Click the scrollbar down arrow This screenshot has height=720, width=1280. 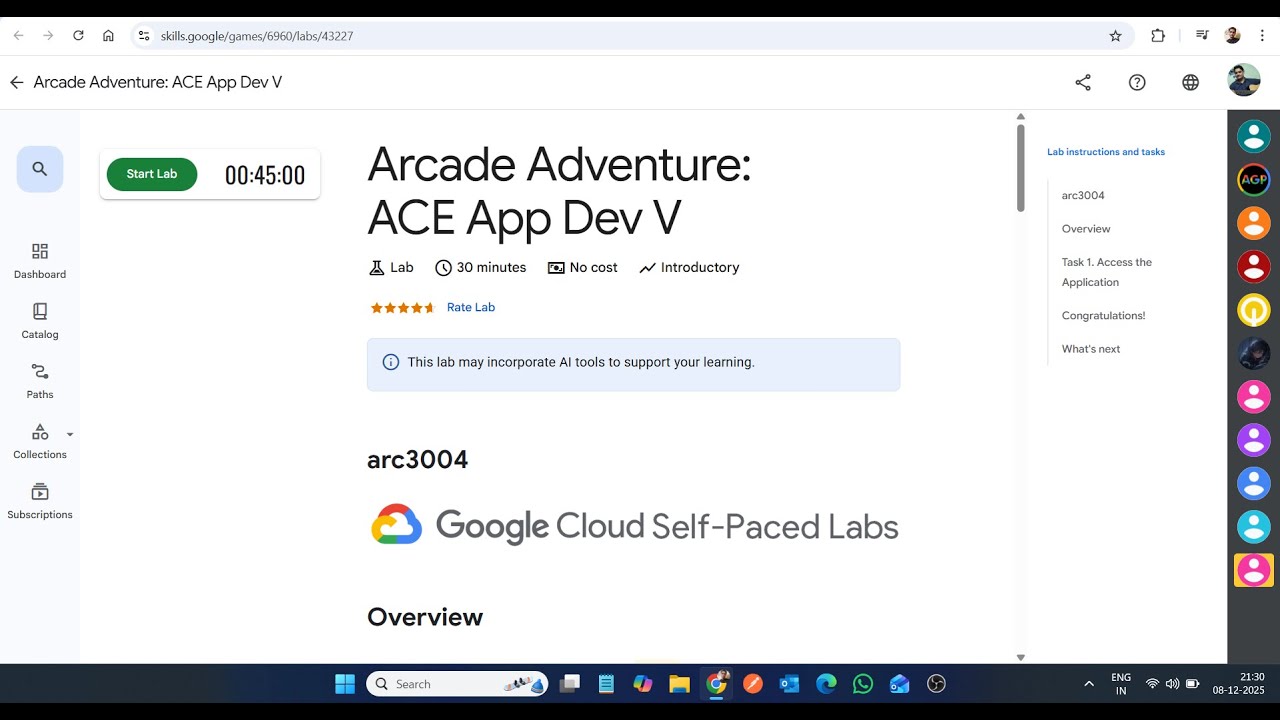(x=1020, y=657)
